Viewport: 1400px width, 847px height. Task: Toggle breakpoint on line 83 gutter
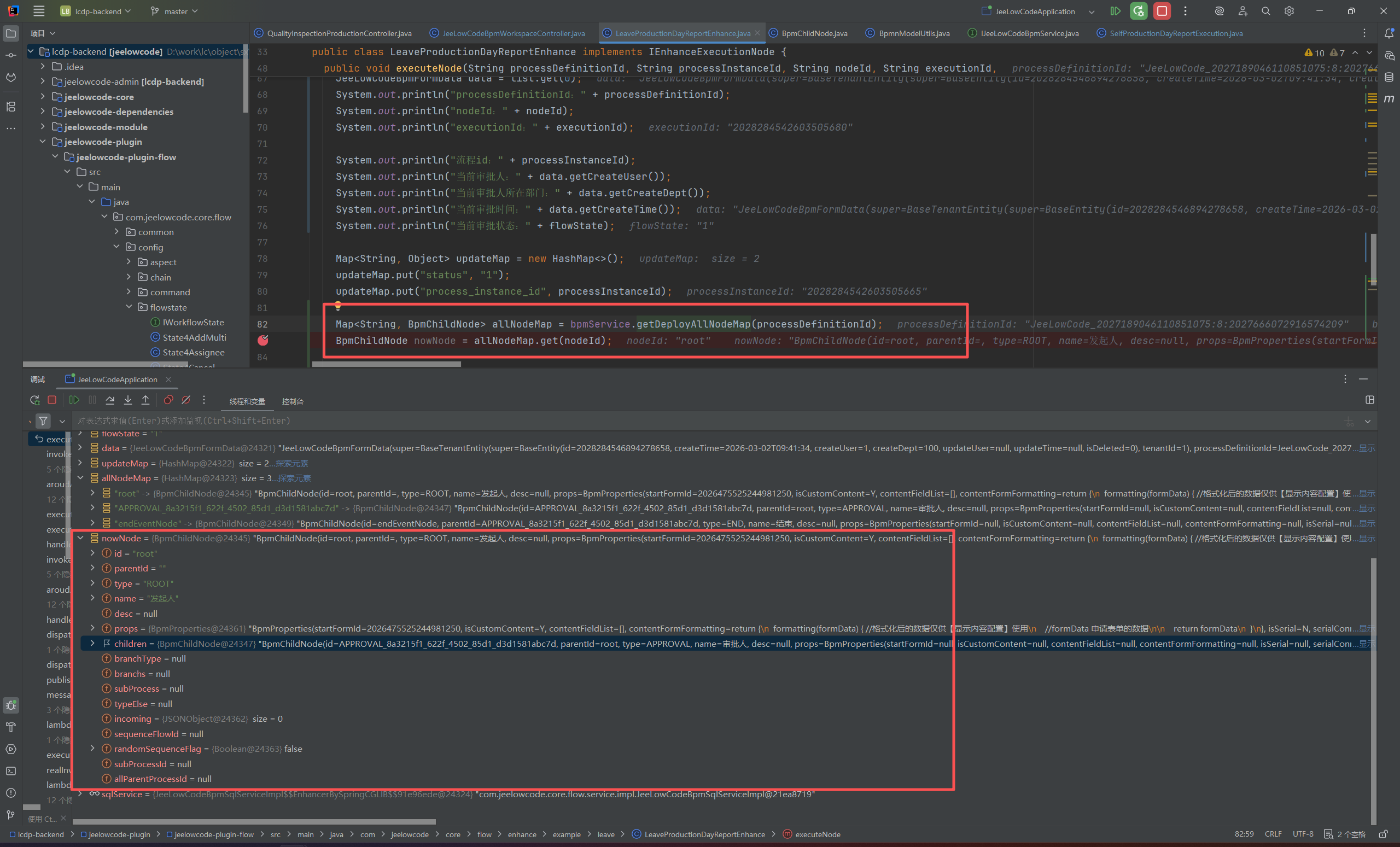[262, 340]
